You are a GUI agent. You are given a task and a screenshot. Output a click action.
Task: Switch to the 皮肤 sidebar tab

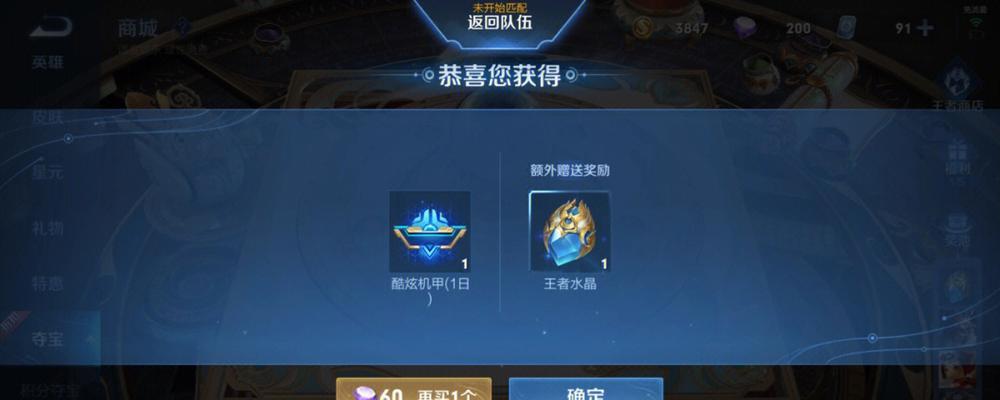pos(48,117)
